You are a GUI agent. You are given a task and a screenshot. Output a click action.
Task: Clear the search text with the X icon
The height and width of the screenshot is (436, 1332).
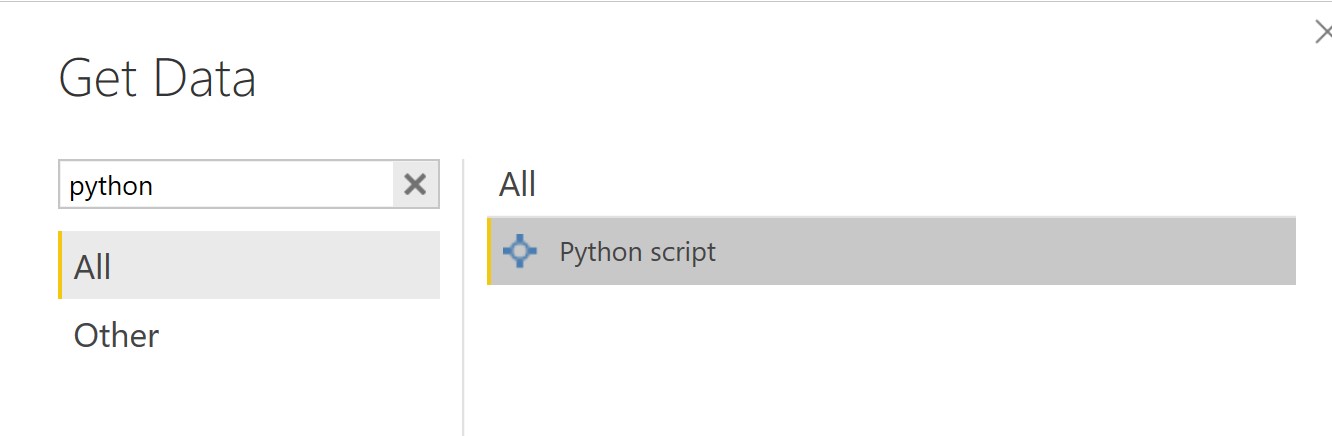click(415, 185)
